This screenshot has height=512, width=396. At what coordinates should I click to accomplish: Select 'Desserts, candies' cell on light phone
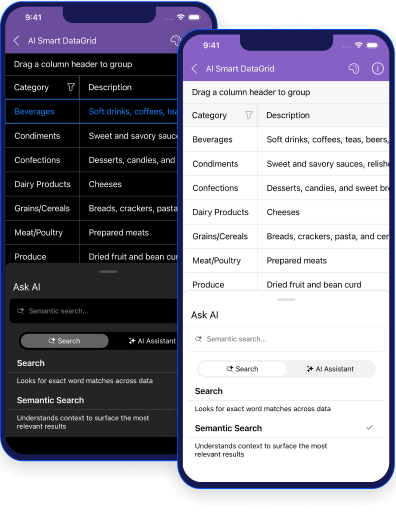click(x=323, y=188)
